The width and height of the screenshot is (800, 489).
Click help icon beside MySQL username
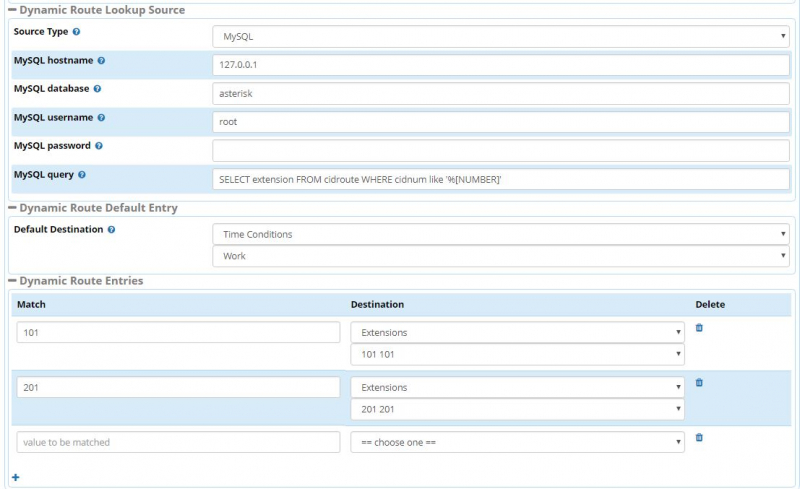pyautogui.click(x=101, y=118)
